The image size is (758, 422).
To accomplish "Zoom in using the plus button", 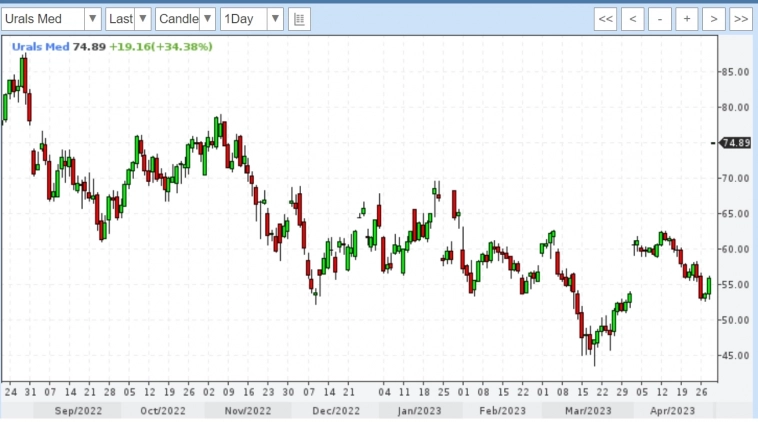I will 686,19.
